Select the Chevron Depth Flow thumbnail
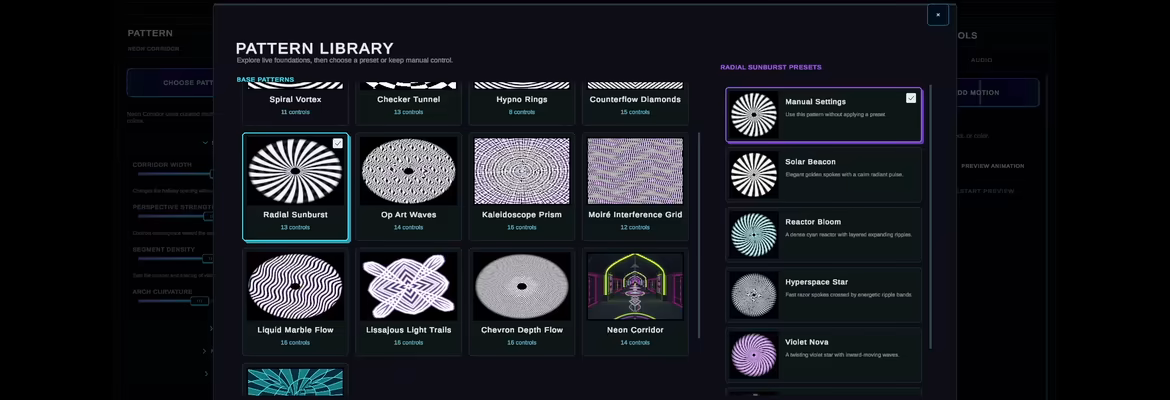 pos(522,287)
